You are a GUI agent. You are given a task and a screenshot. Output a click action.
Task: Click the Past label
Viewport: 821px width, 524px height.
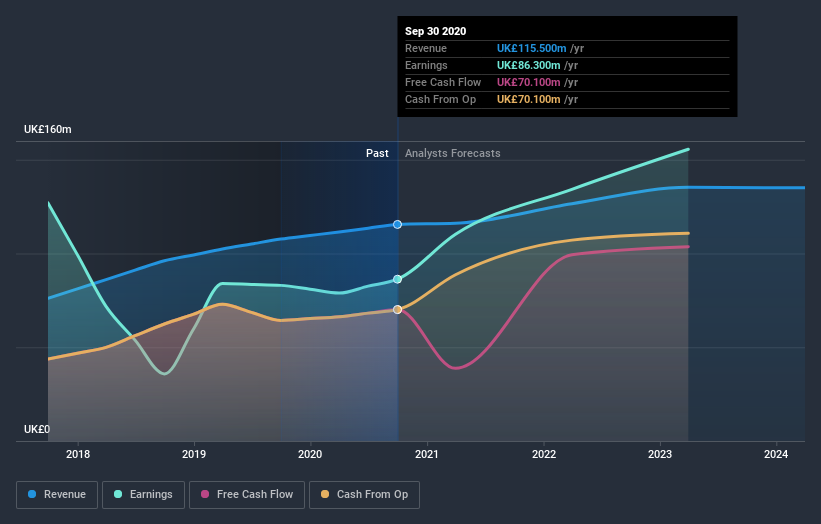[x=377, y=153]
